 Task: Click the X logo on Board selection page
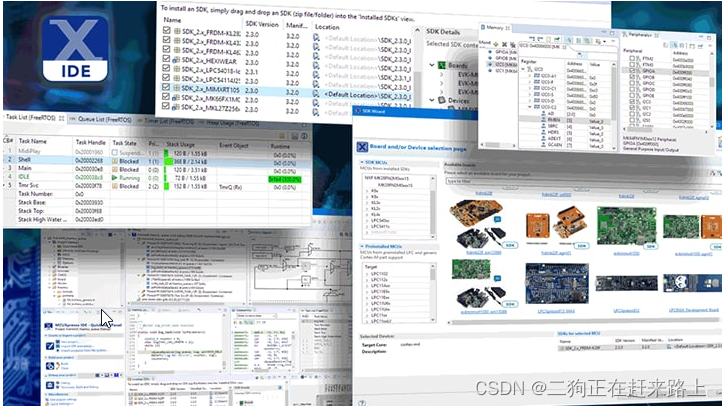(x=362, y=147)
